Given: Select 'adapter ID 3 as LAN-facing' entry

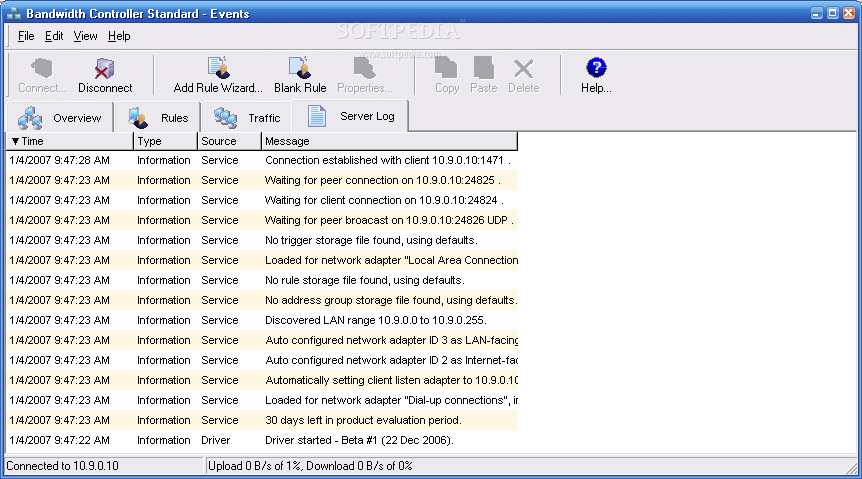Looking at the screenshot, I should click(x=262, y=340).
